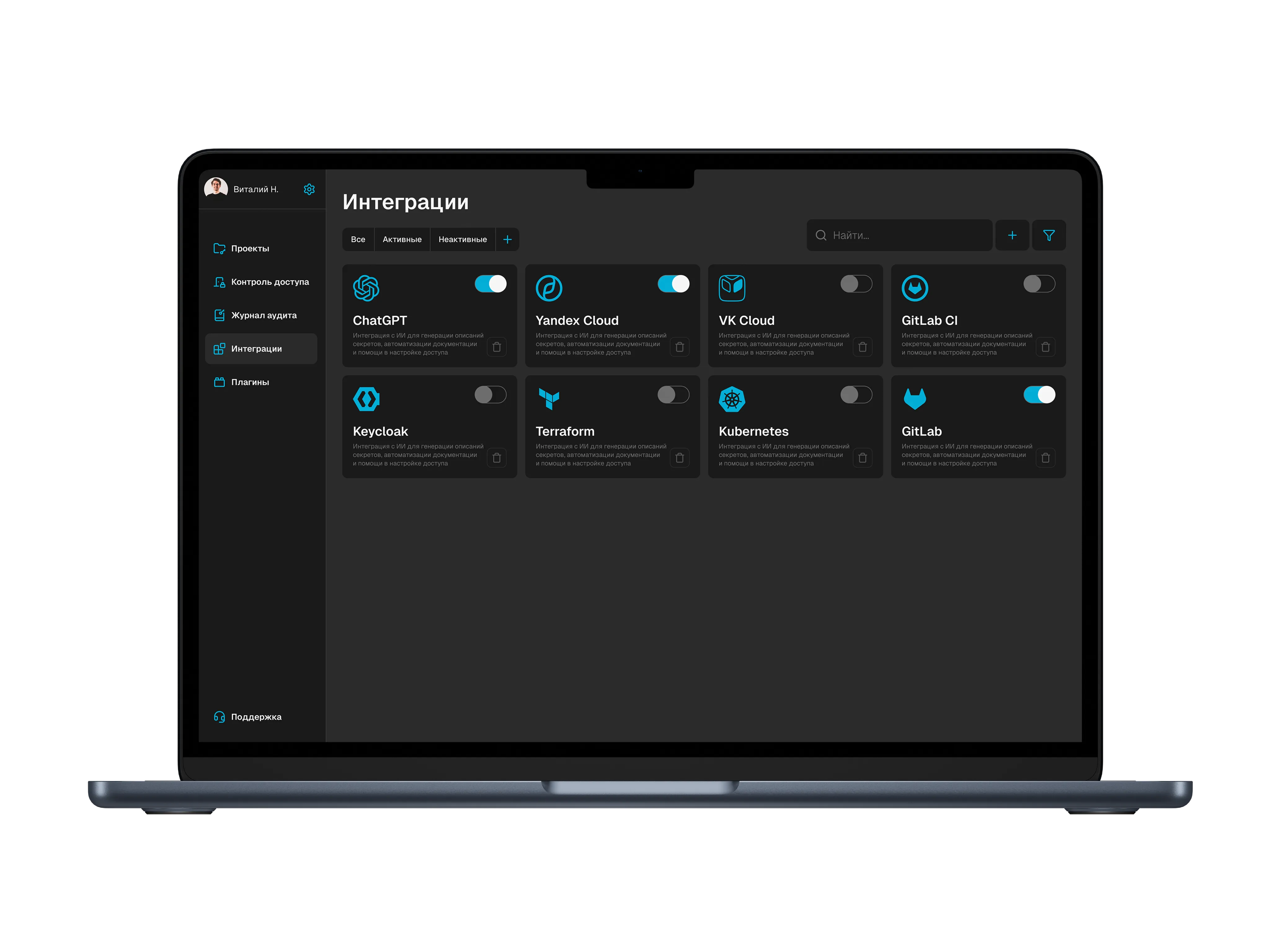Click the ChatGPT logo icon
Image resolution: width=1270 pixels, height=952 pixels.
point(366,288)
